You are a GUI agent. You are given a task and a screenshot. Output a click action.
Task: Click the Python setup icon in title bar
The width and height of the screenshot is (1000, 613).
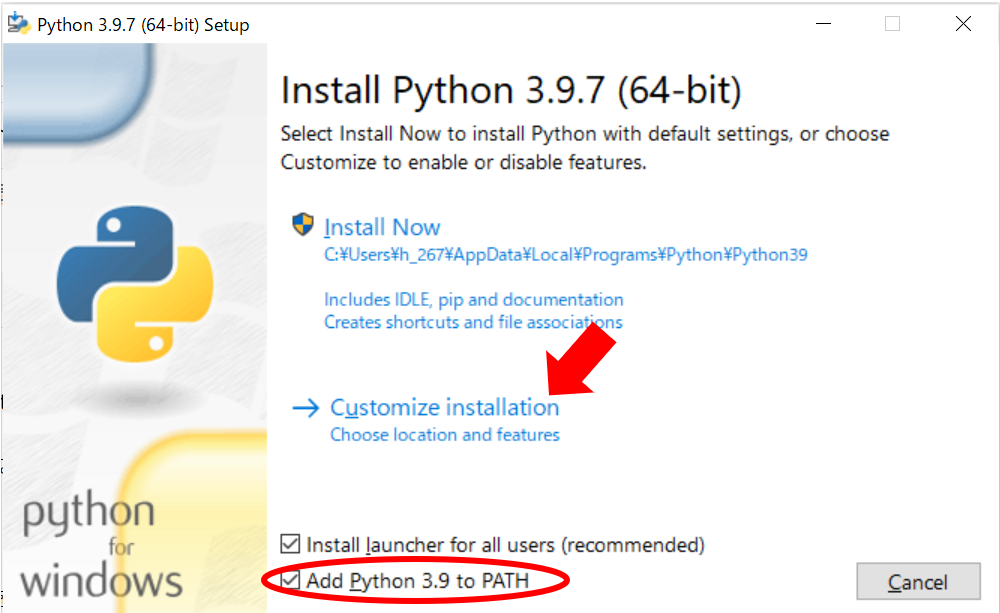click(19, 24)
